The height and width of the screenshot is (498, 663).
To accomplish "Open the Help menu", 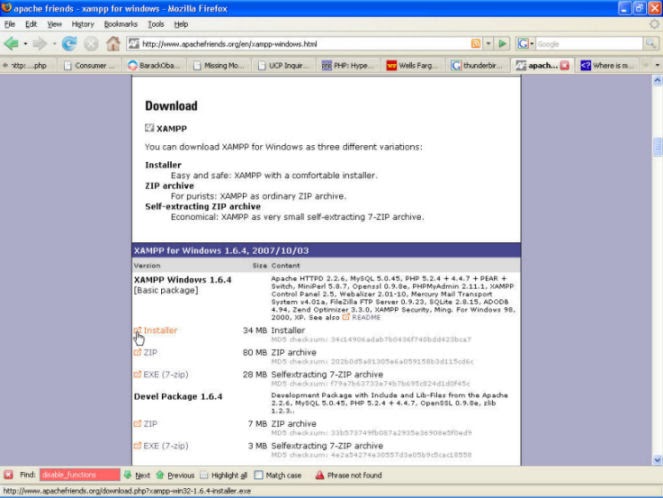I will point(181,24).
